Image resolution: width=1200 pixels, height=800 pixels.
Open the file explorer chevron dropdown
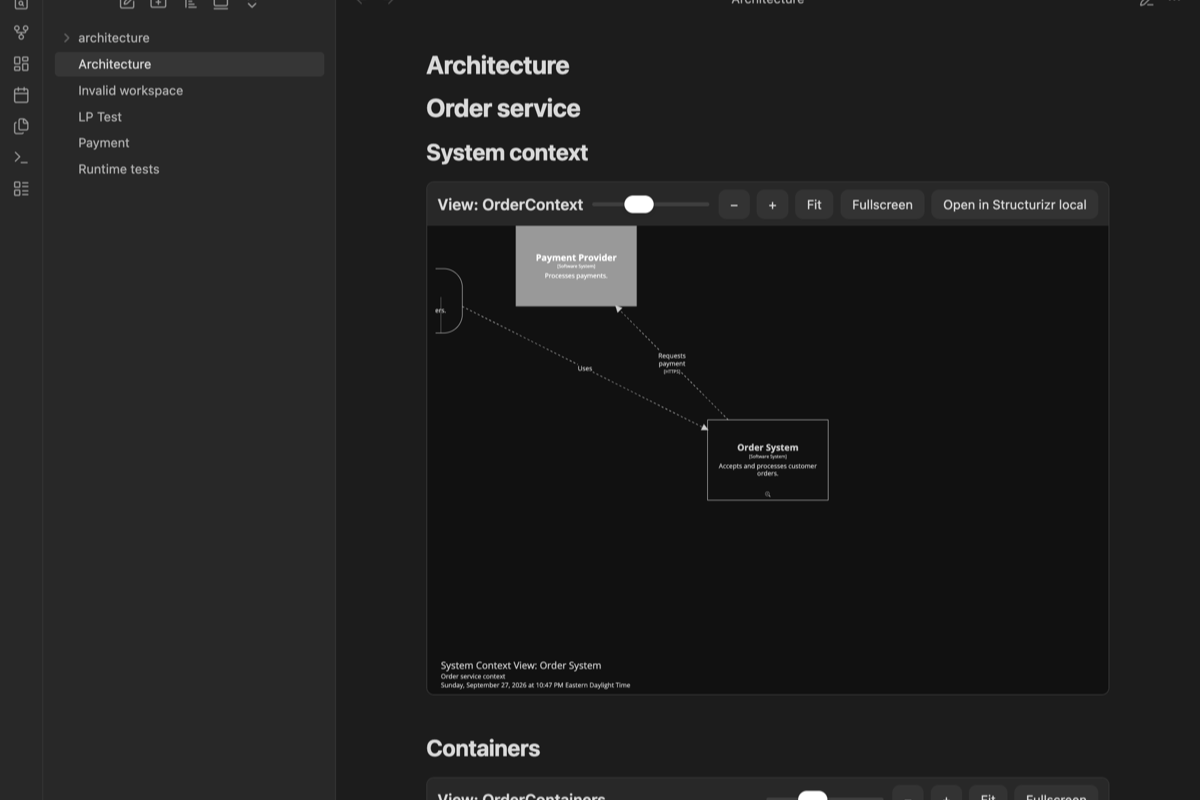[252, 5]
